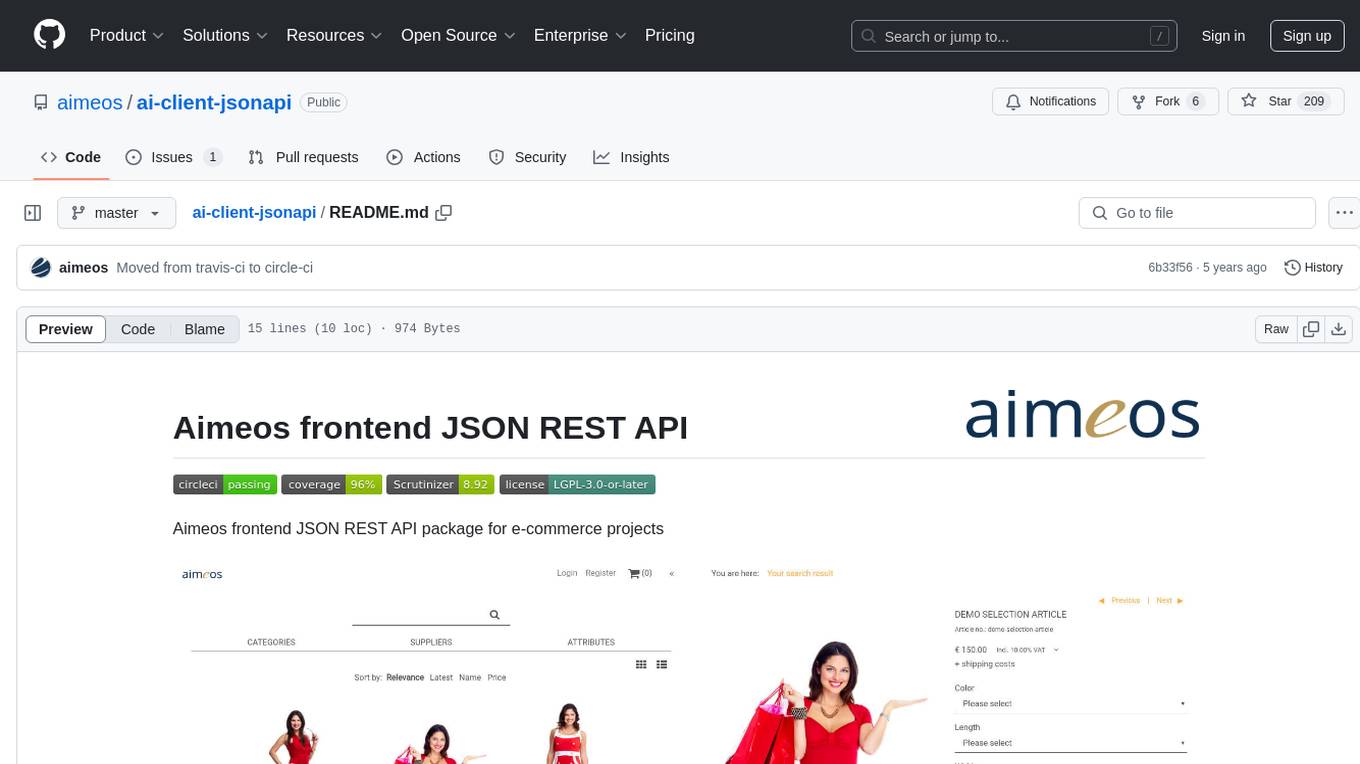This screenshot has width=1360, height=764.
Task: Expand the Enterprise menu
Action: pyautogui.click(x=580, y=35)
